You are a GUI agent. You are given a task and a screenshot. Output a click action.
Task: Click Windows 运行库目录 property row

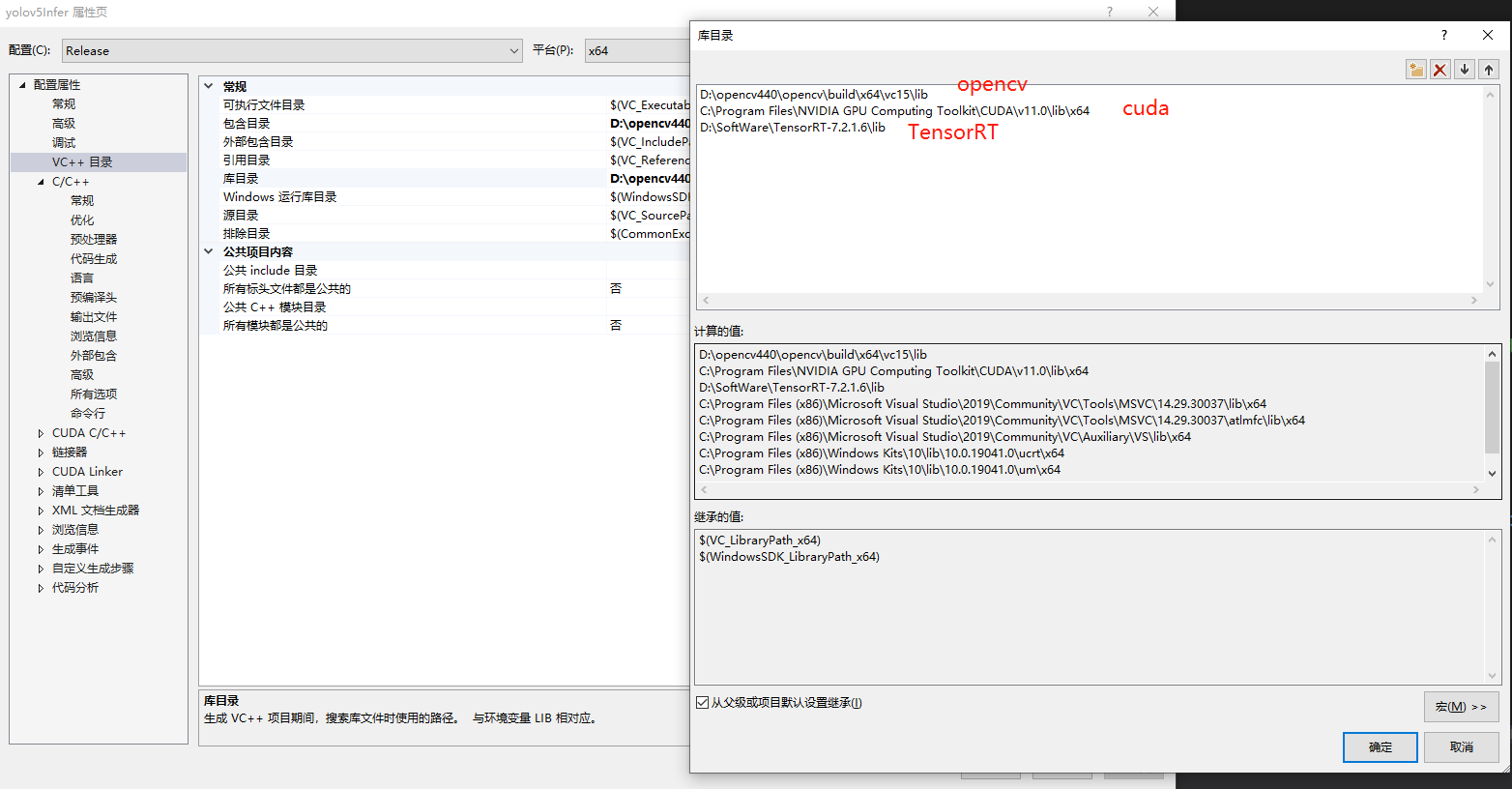tap(446, 196)
